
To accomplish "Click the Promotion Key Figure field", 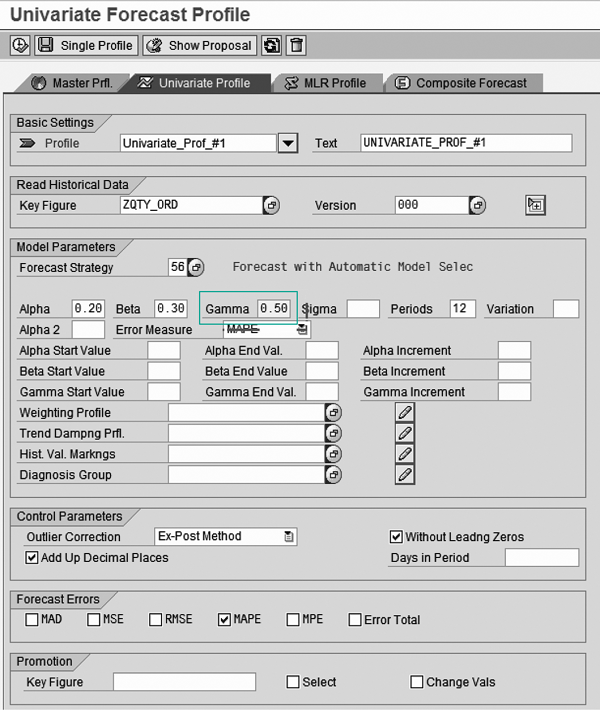I will pos(184,682).
